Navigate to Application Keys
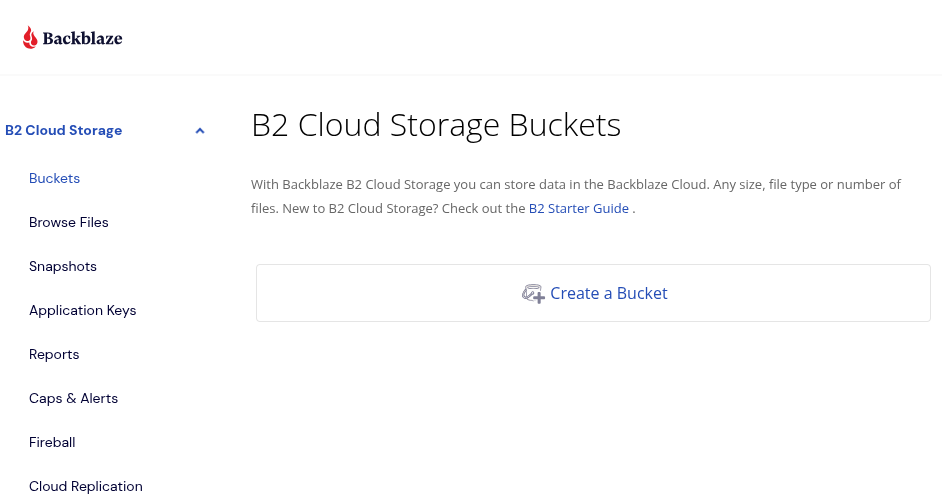The width and height of the screenshot is (942, 503). tap(82, 310)
